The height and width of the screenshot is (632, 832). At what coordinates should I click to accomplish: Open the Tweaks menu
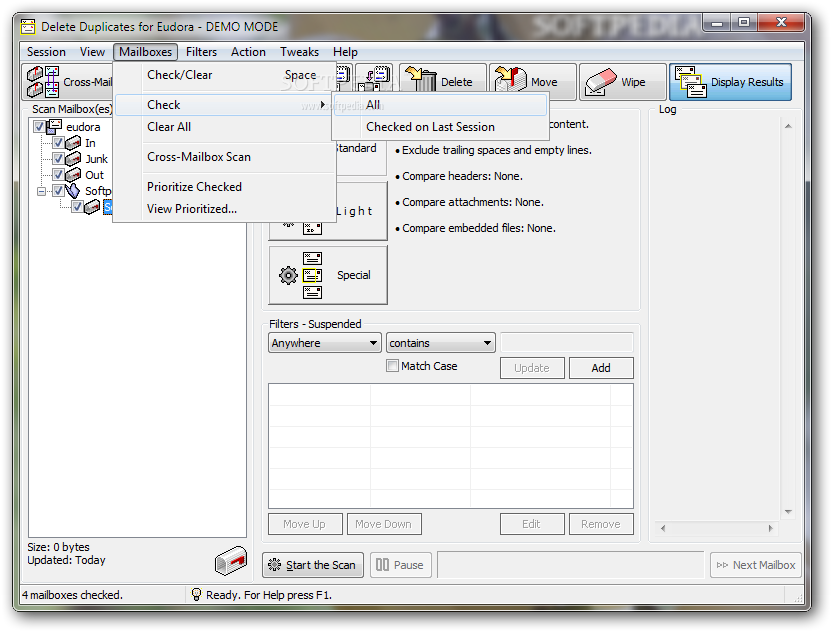coord(299,52)
